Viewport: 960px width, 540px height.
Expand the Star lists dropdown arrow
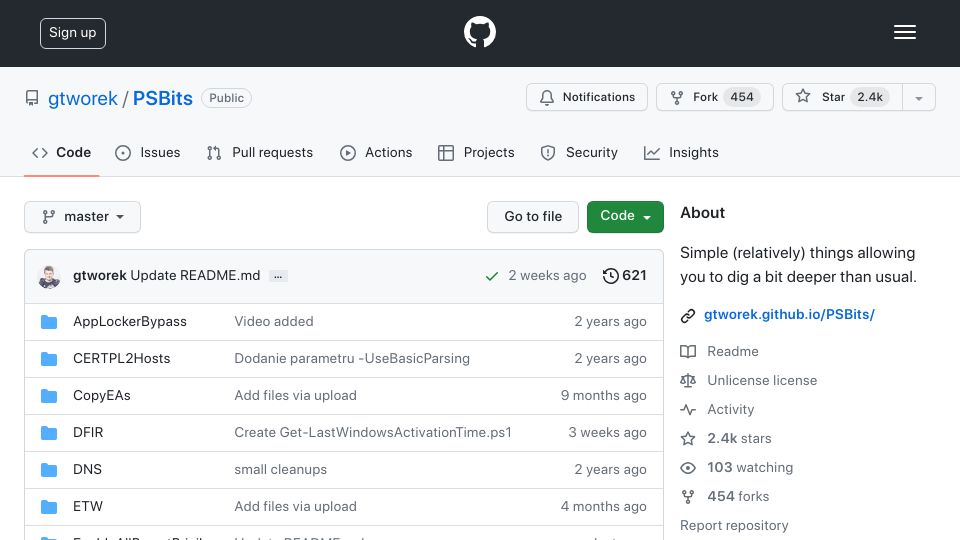[x=918, y=97]
